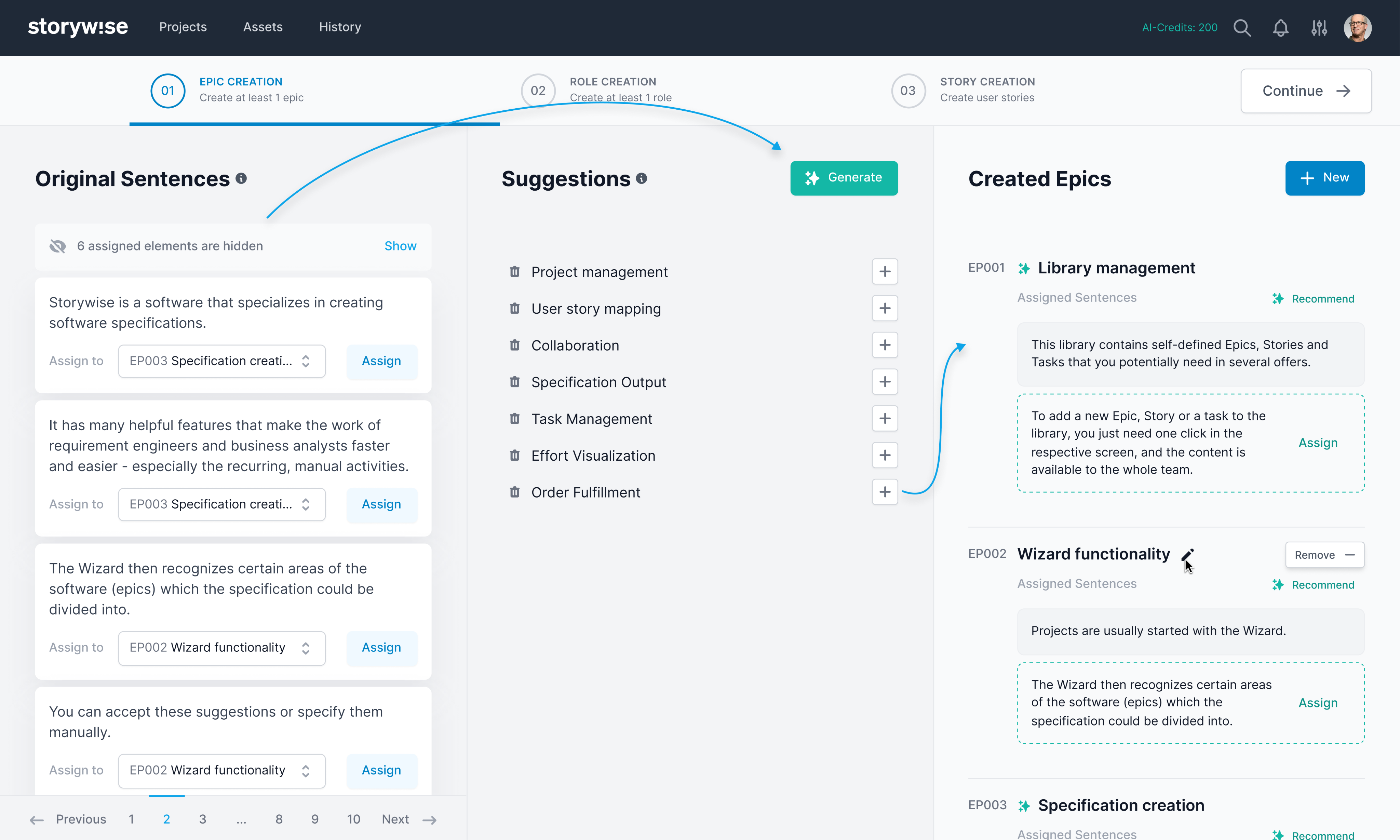Click the notifications bell icon
Screen dimensions: 1400x840
[x=1281, y=28]
